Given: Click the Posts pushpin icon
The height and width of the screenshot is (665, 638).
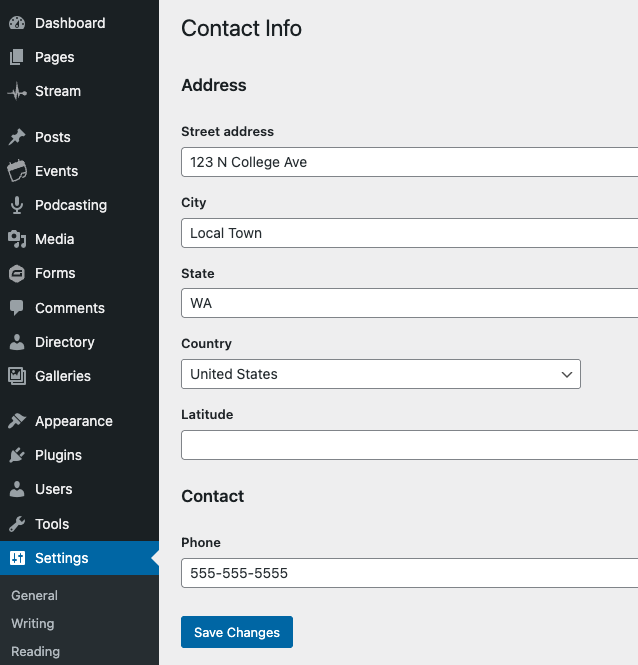Looking at the screenshot, I should pyautogui.click(x=17, y=137).
